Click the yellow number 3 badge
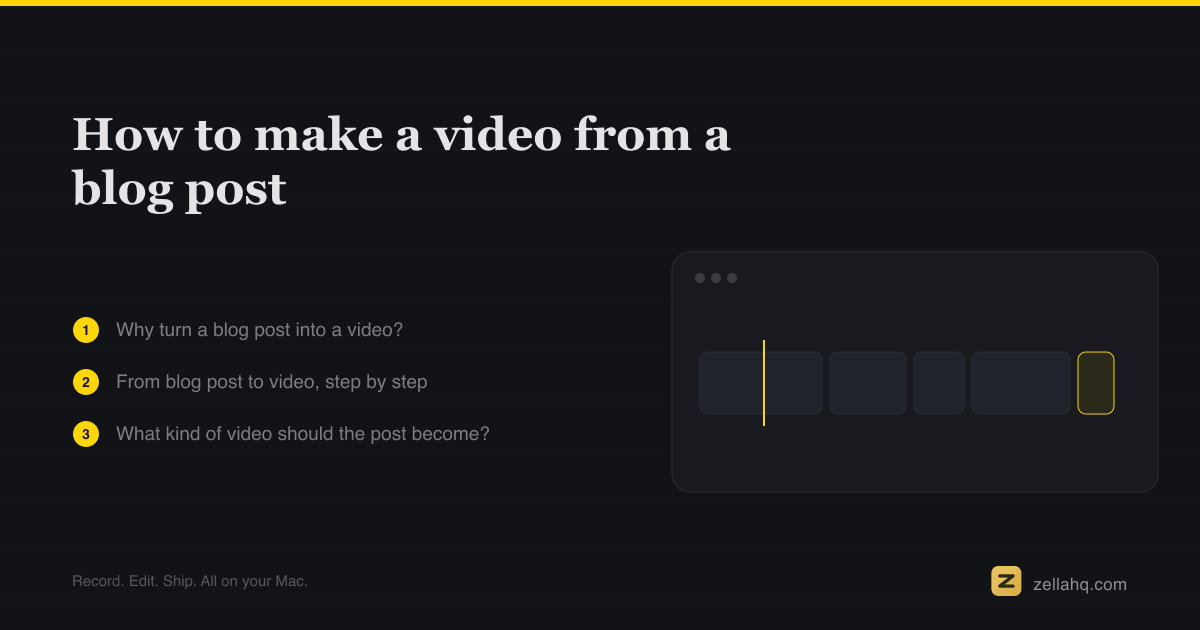This screenshot has height=630, width=1200. tap(86, 434)
